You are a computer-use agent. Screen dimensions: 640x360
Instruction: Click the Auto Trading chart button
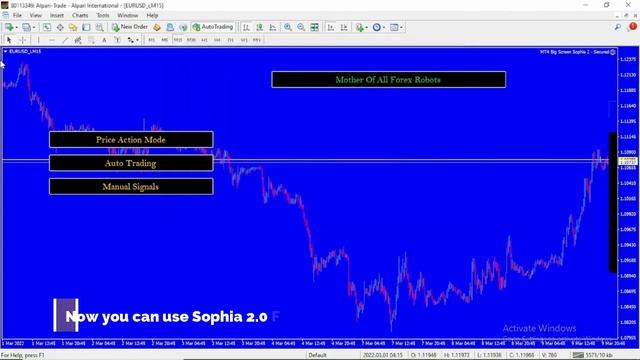click(x=131, y=163)
